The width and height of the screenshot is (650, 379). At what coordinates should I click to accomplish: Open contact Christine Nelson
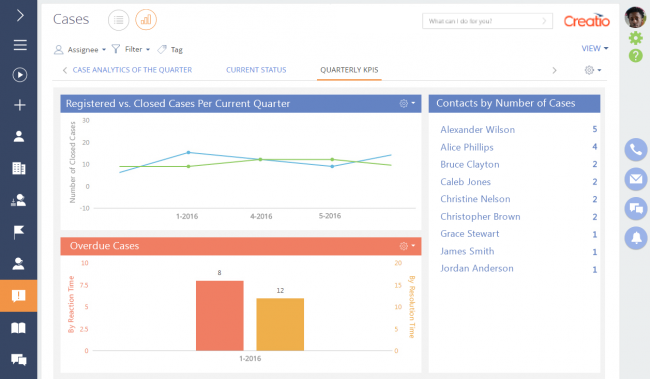[x=475, y=199]
